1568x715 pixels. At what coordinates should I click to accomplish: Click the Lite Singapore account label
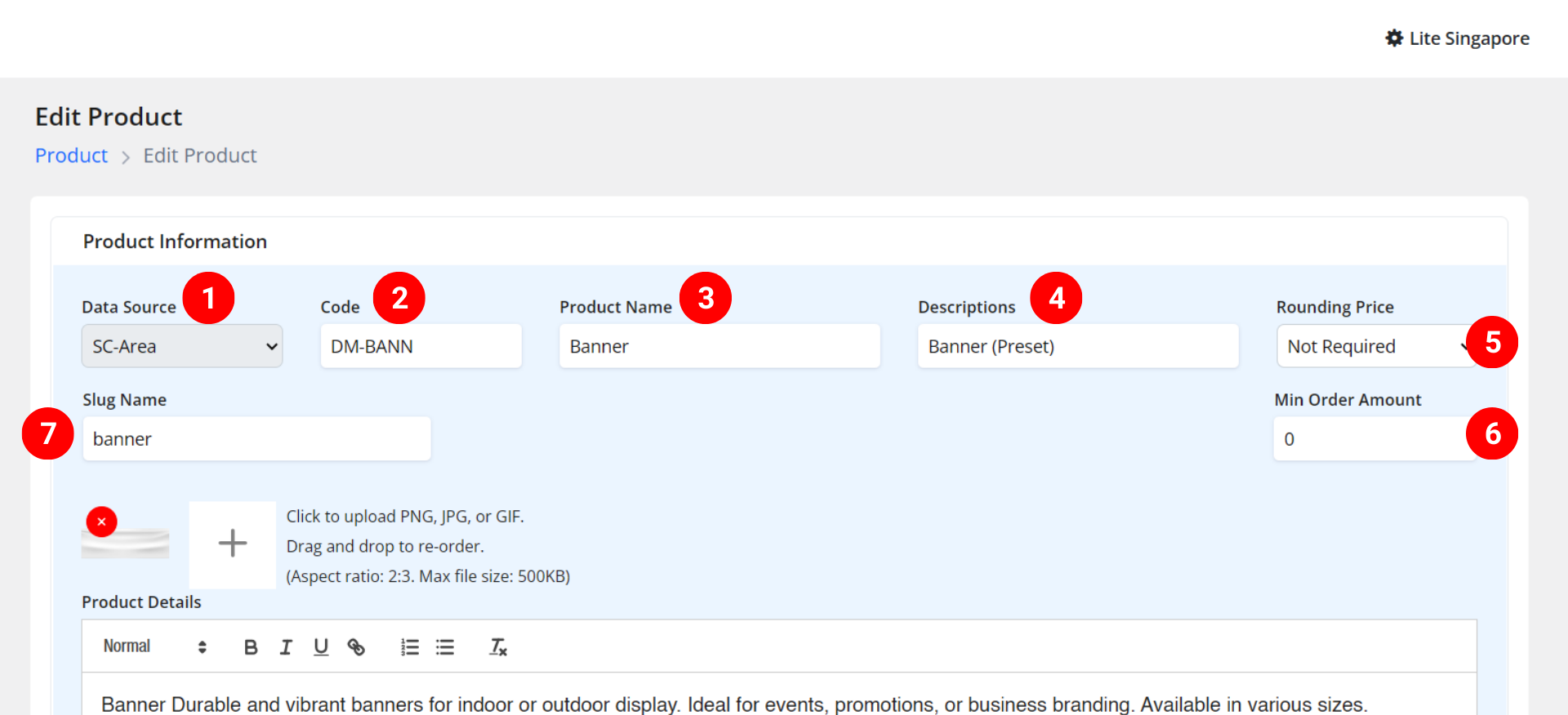coord(1468,38)
